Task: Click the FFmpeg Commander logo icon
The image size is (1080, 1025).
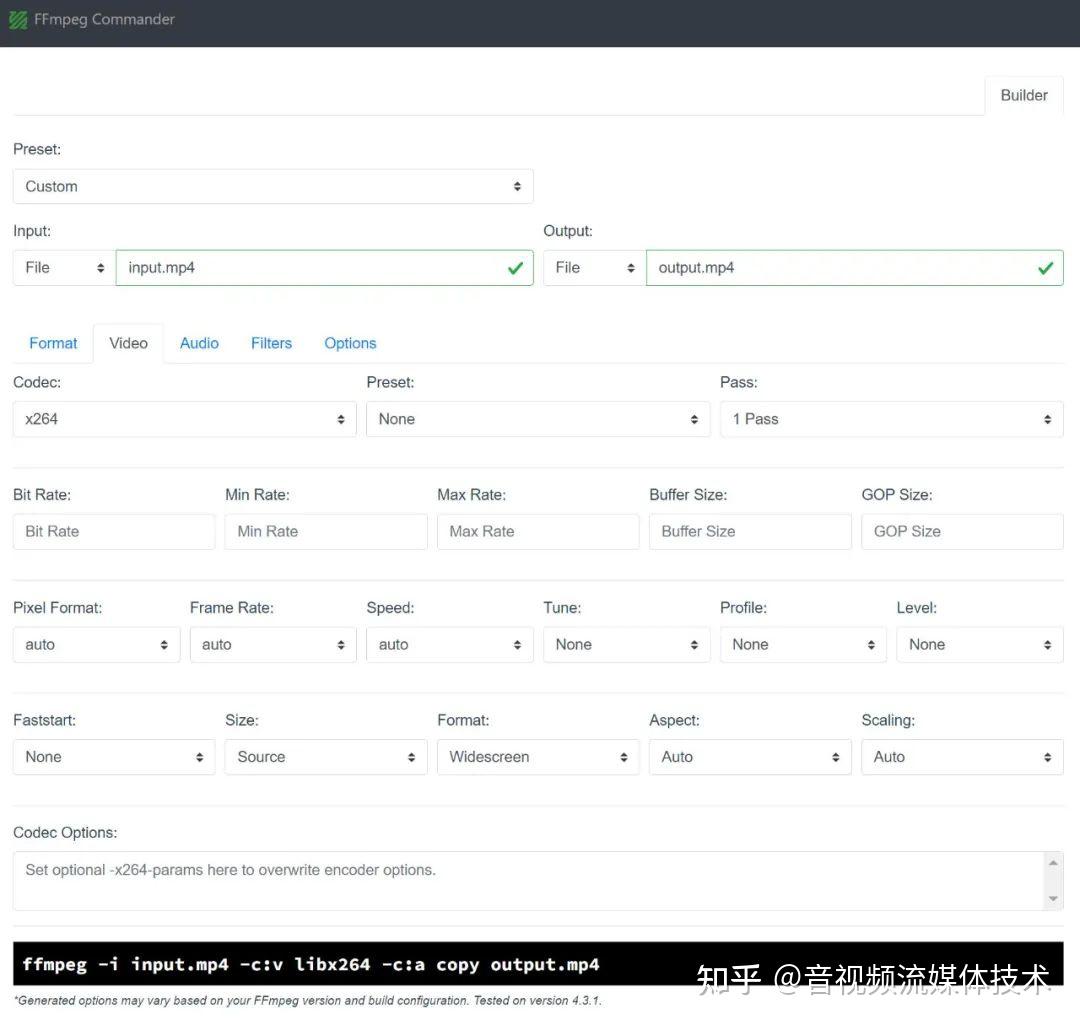Action: click(19, 20)
